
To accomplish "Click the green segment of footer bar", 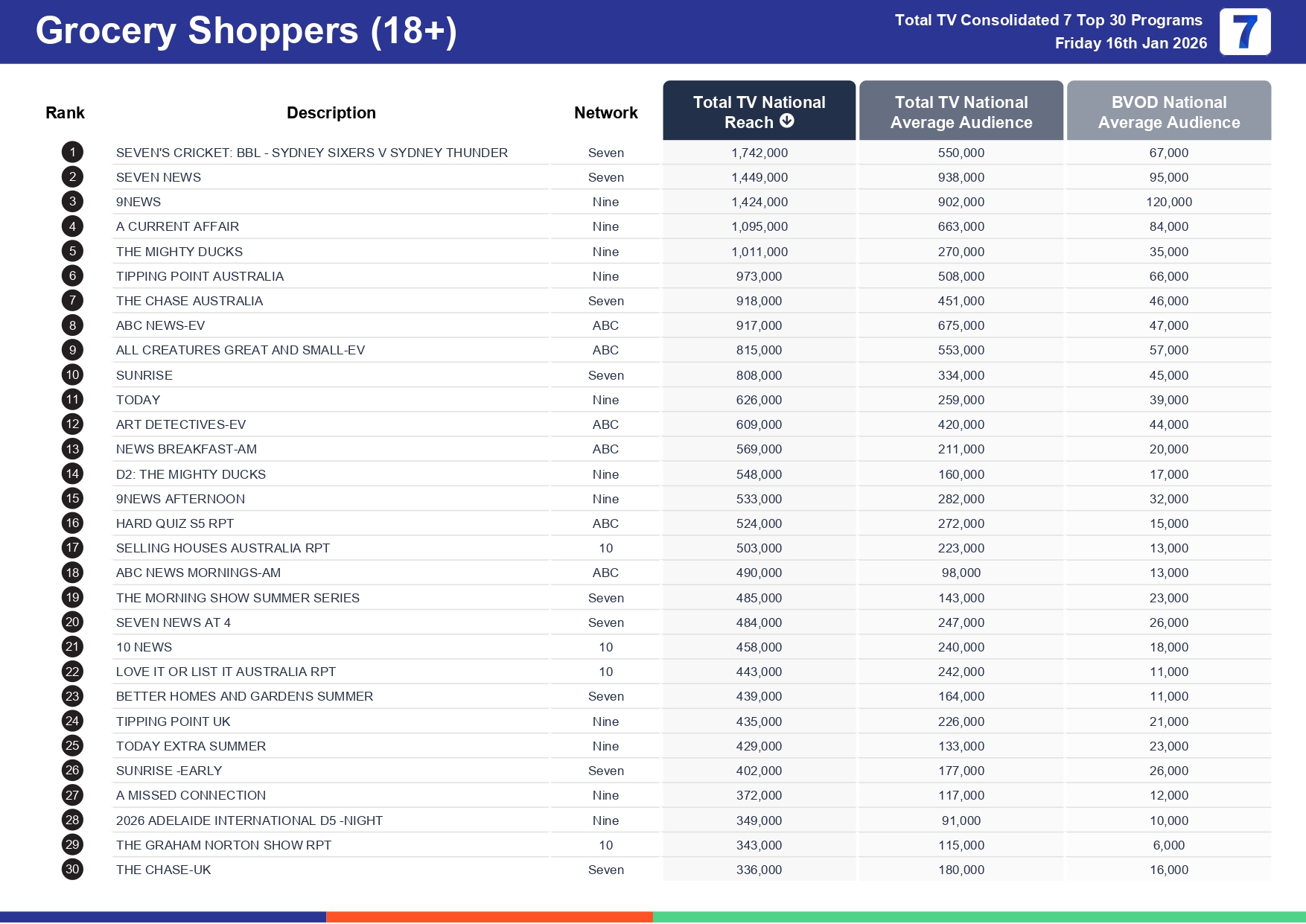I will [x=978, y=917].
